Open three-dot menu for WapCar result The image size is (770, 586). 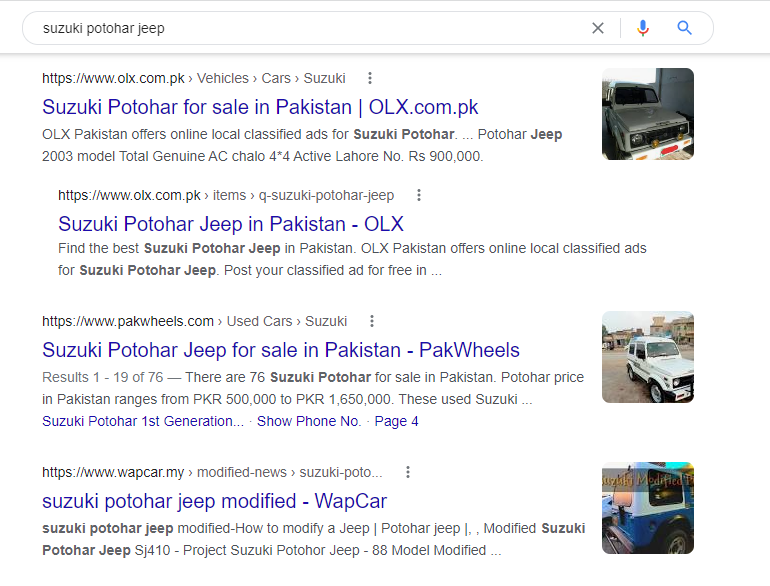[407, 472]
